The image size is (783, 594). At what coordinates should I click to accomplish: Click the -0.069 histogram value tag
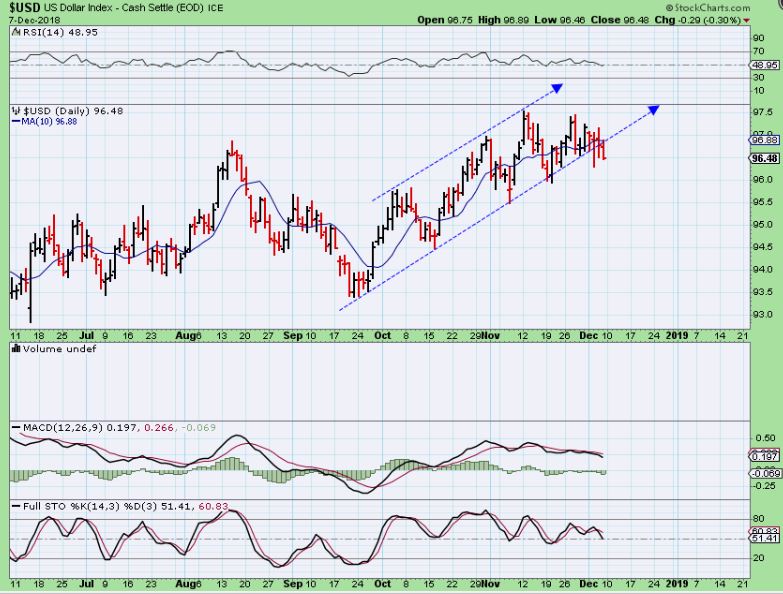pos(765,473)
